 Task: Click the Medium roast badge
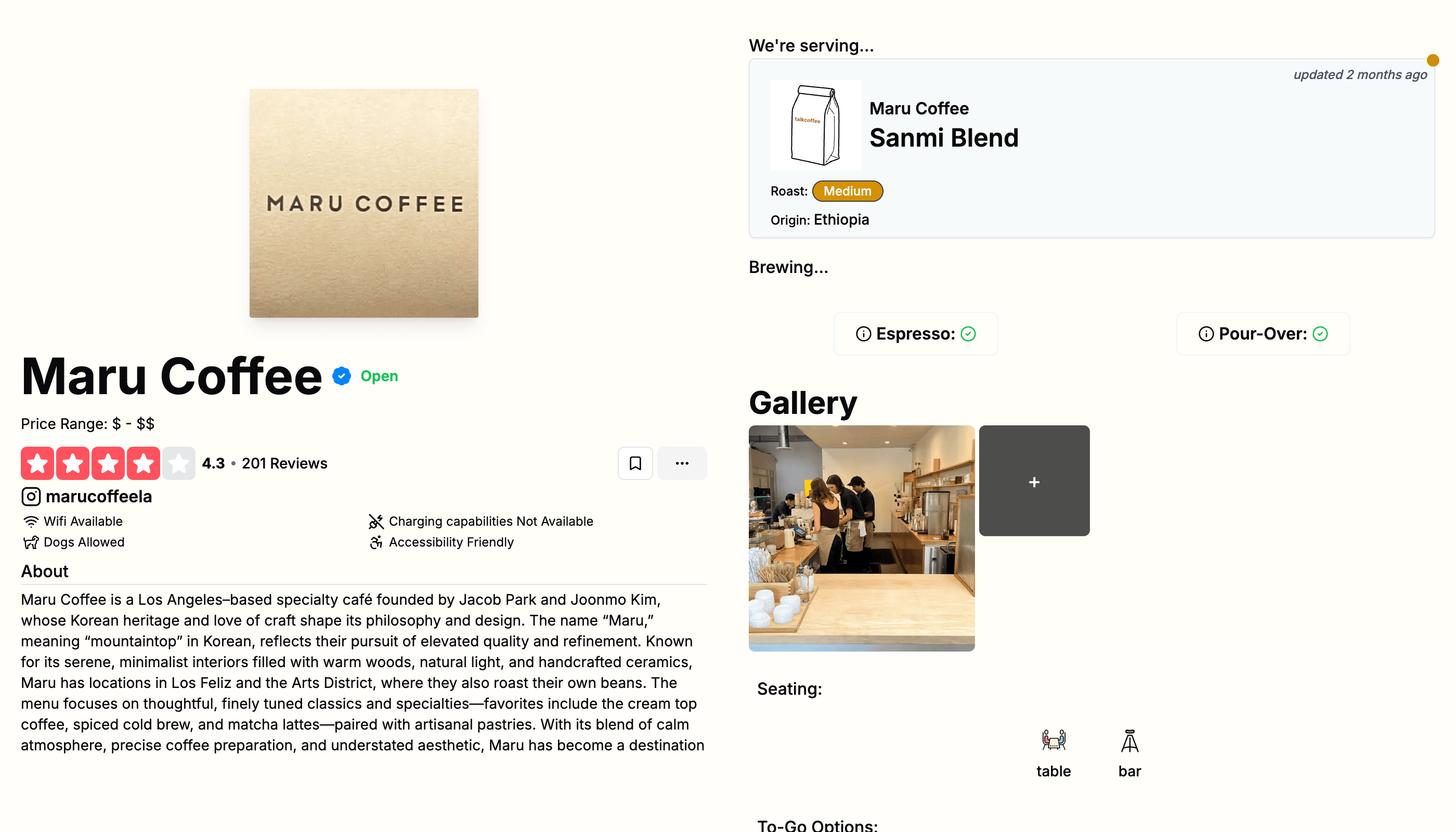click(x=848, y=191)
